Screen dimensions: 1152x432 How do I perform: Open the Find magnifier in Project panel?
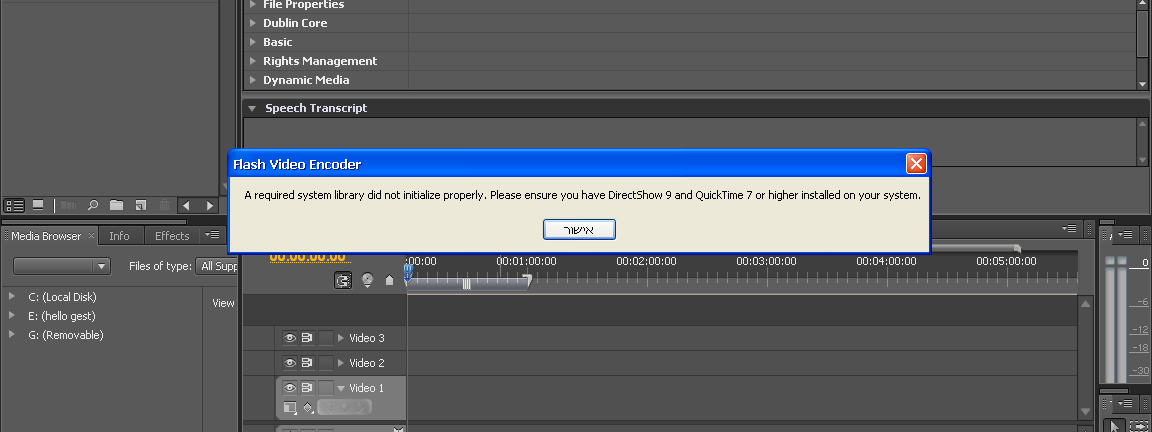tap(93, 206)
